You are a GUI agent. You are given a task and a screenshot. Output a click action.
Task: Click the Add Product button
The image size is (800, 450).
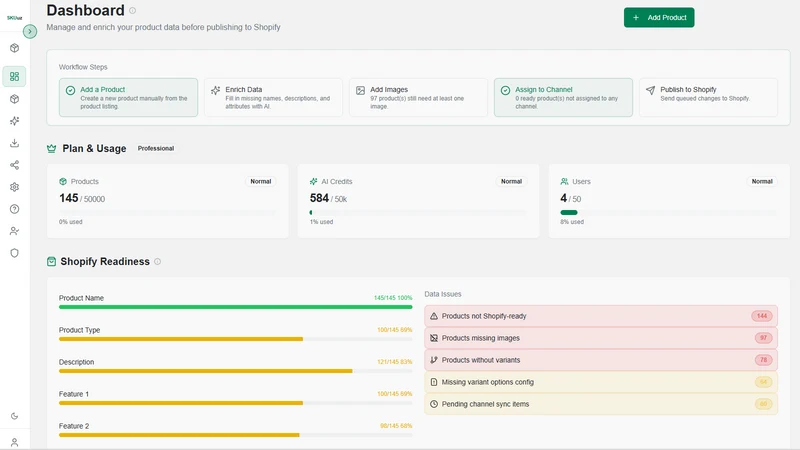point(659,17)
